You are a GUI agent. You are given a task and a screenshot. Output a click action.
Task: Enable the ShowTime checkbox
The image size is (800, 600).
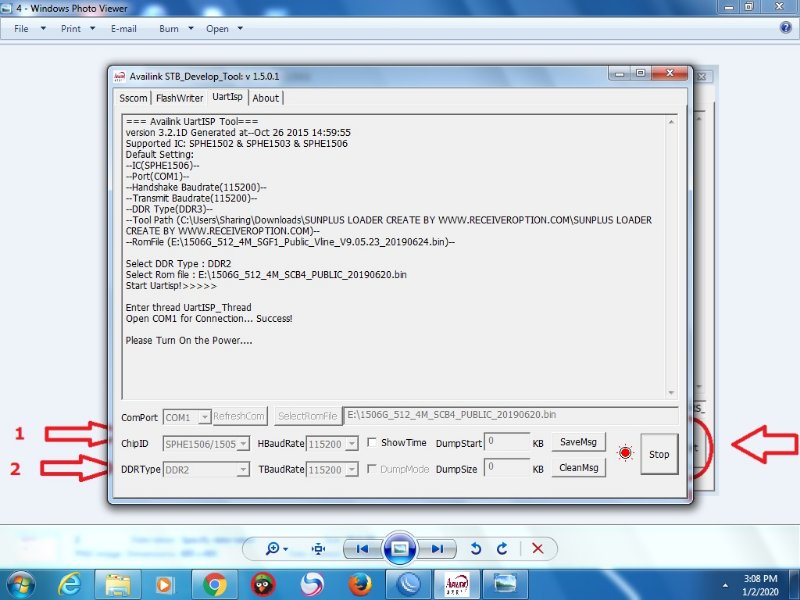(372, 443)
